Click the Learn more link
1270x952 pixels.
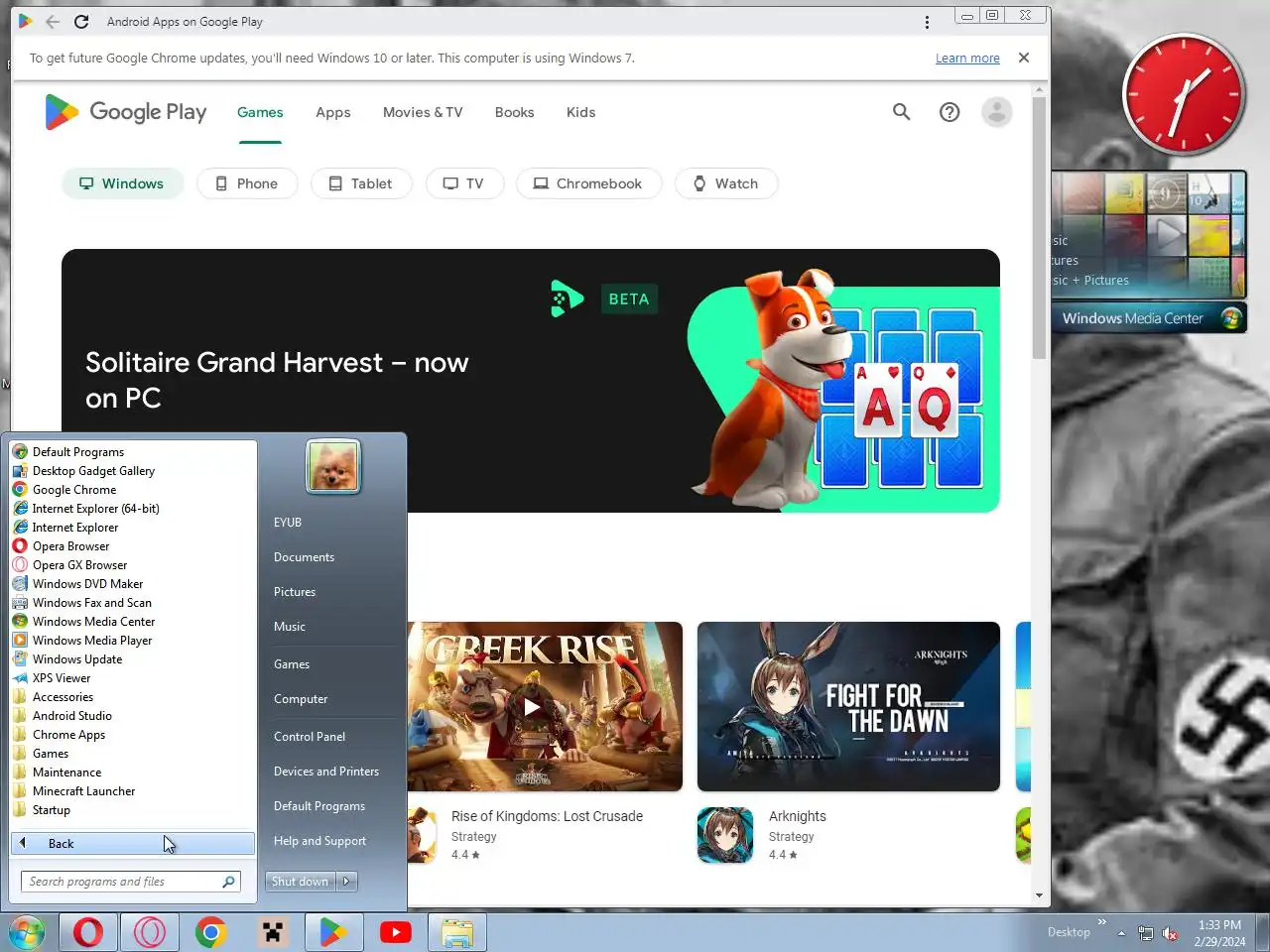(967, 59)
